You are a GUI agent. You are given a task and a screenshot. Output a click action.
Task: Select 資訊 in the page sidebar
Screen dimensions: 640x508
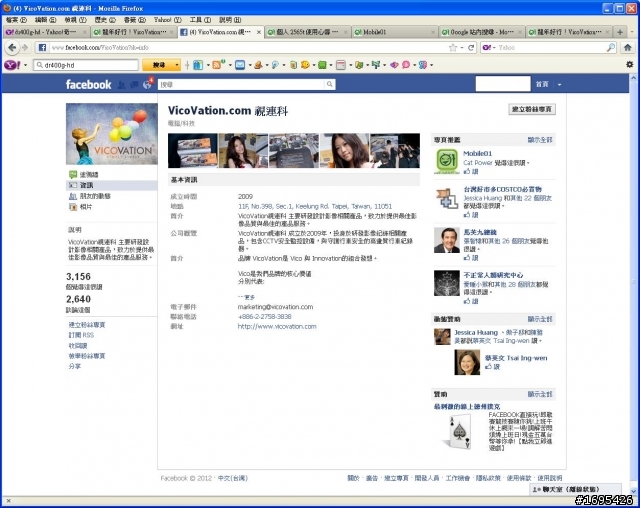pos(111,185)
